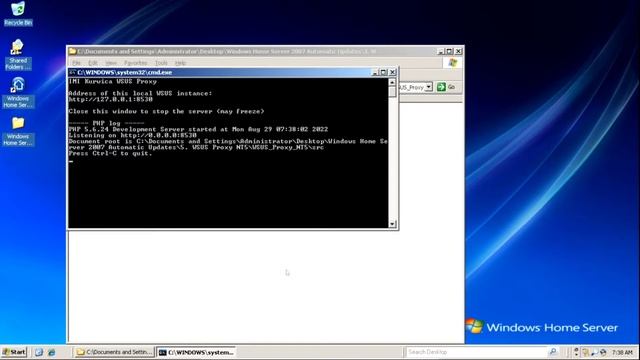Click the 'Press Ctrl-C to quit.' line
The width and height of the screenshot is (640, 360).
pos(110,153)
